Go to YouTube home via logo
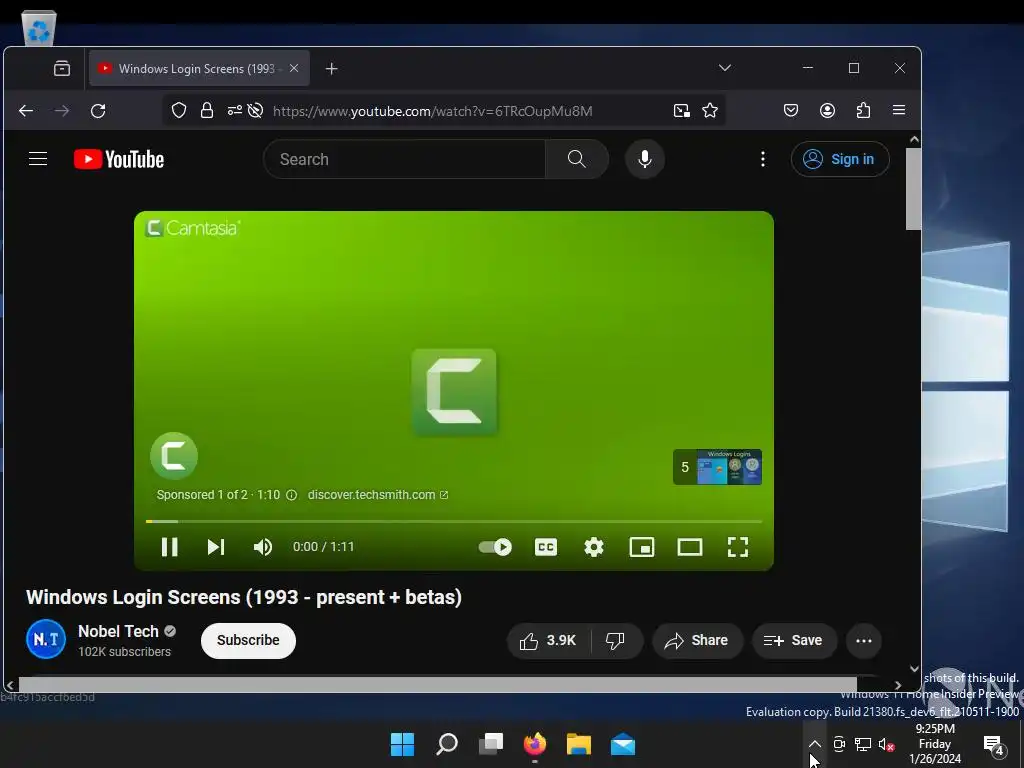The height and width of the screenshot is (768, 1024). click(x=119, y=159)
